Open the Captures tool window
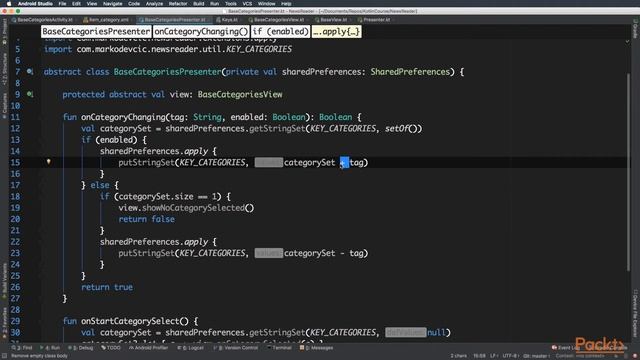640x360 pixels. 4,105
